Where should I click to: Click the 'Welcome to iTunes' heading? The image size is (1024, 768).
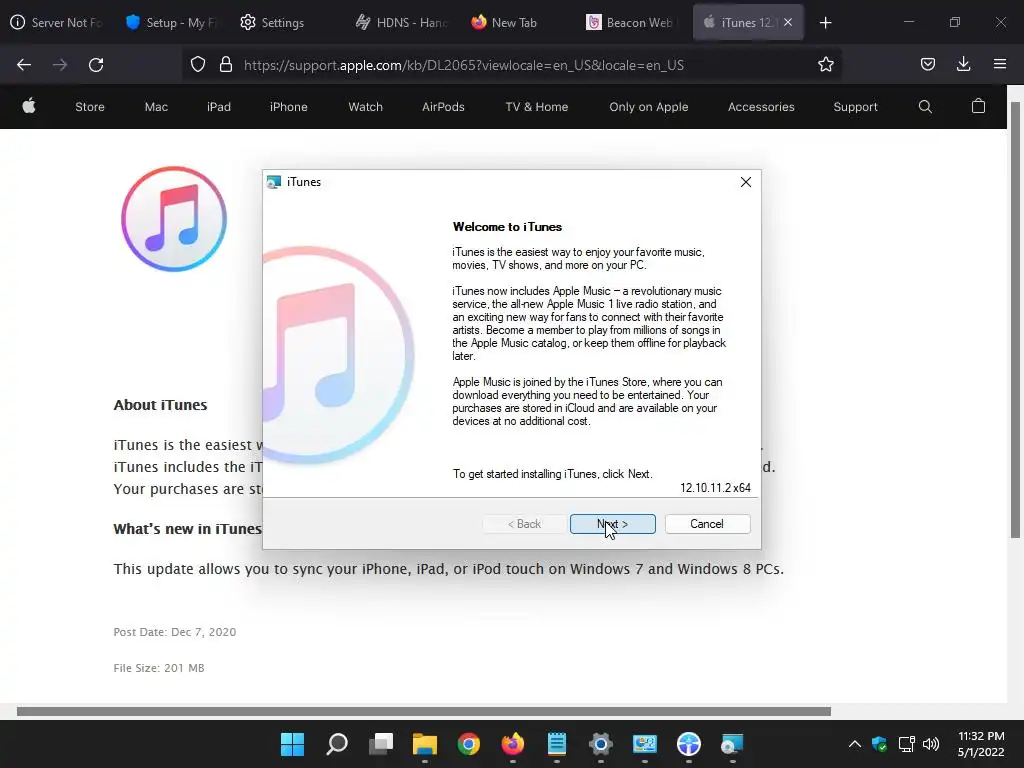click(507, 227)
